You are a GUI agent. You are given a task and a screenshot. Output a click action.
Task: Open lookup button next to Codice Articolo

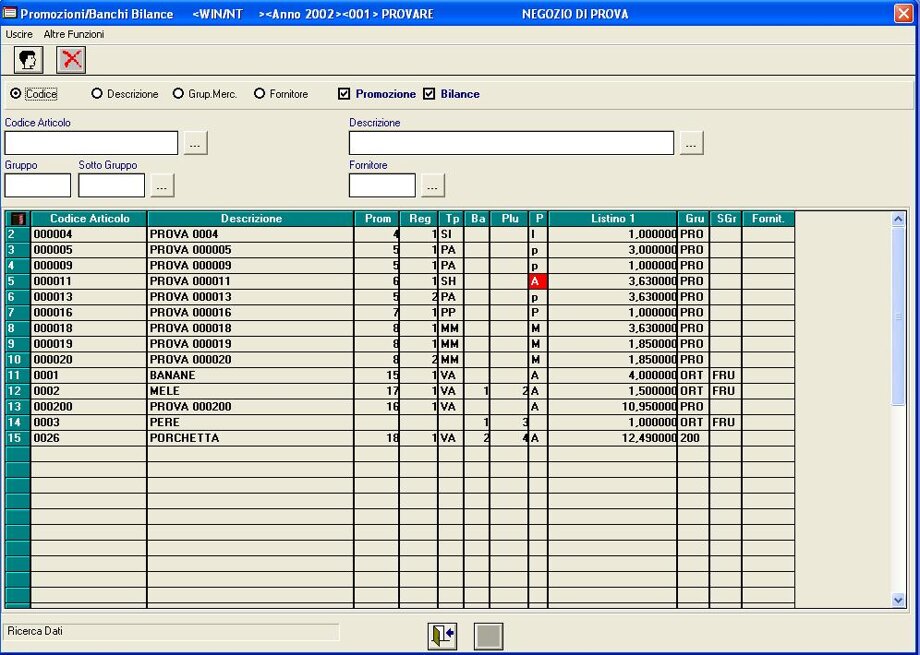pos(195,143)
